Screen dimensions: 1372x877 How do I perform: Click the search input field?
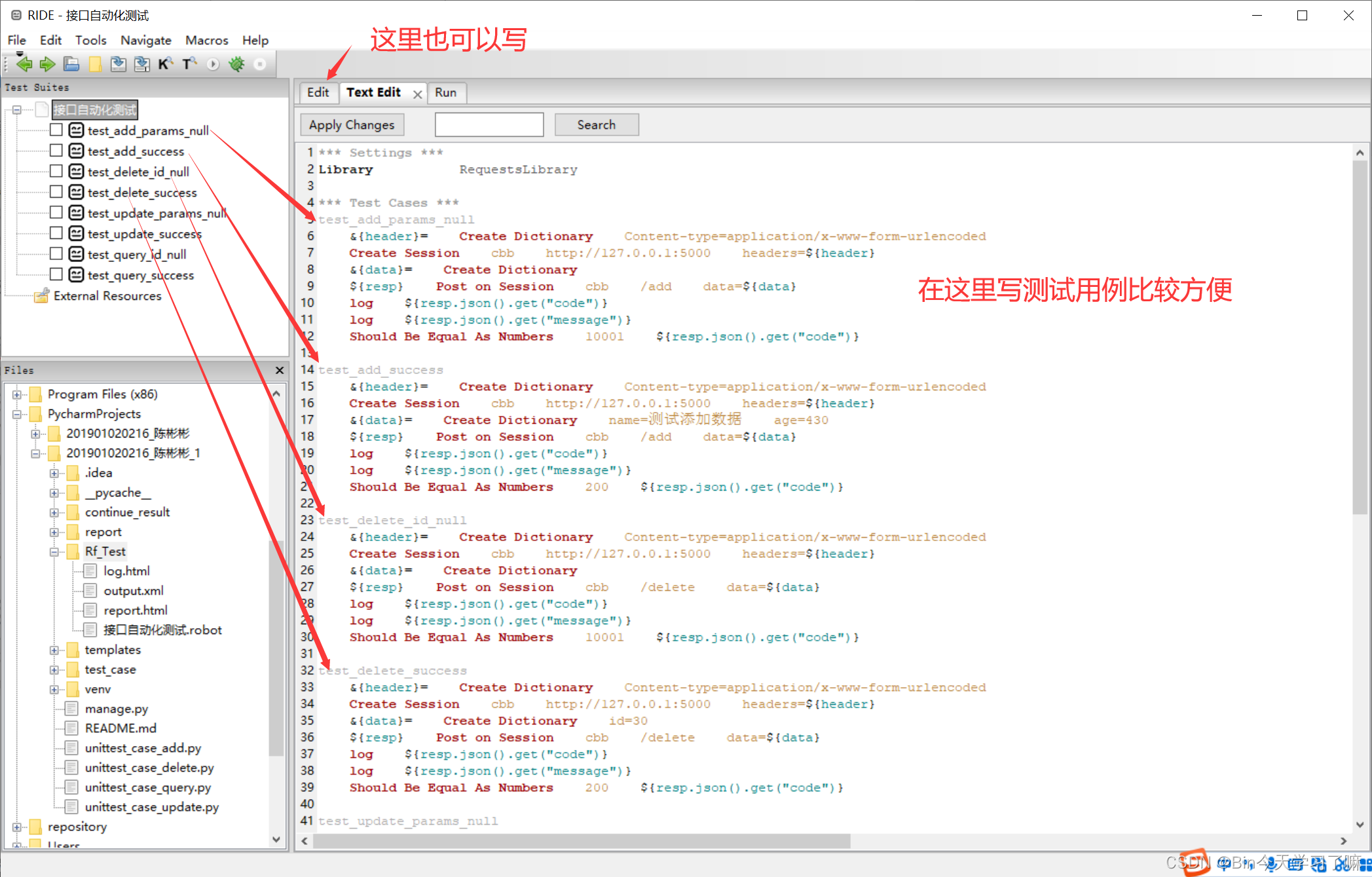(x=490, y=124)
